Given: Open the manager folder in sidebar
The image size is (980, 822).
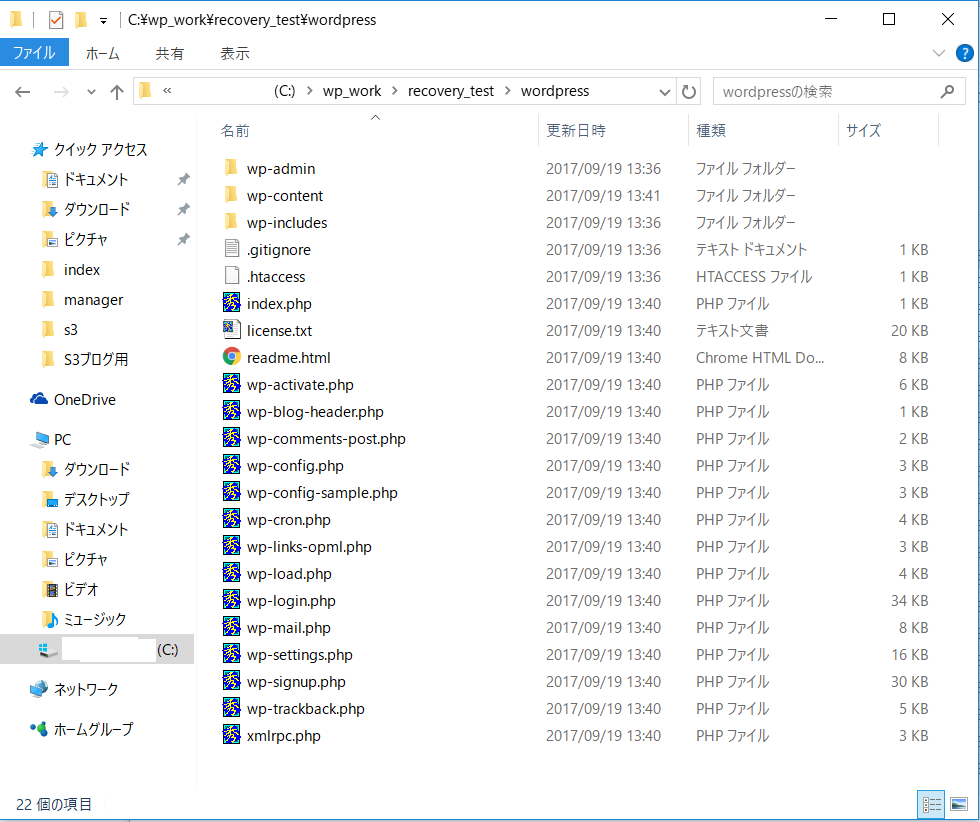Looking at the screenshot, I should click(x=93, y=300).
